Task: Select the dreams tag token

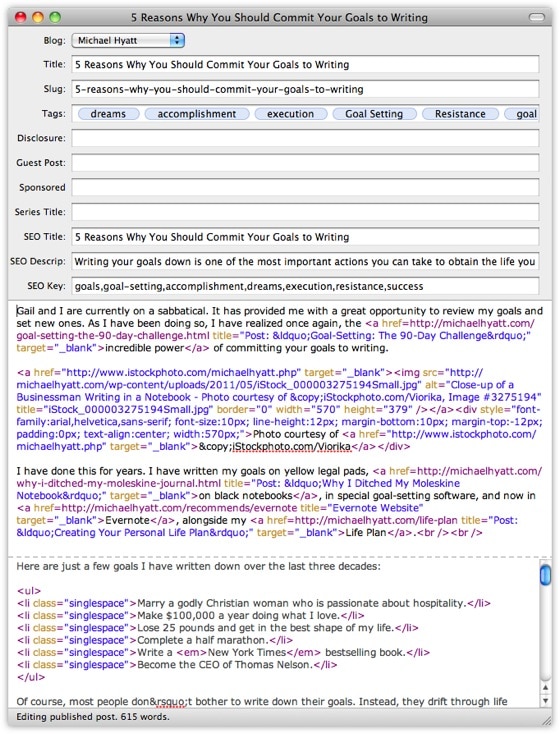Action: (108, 114)
